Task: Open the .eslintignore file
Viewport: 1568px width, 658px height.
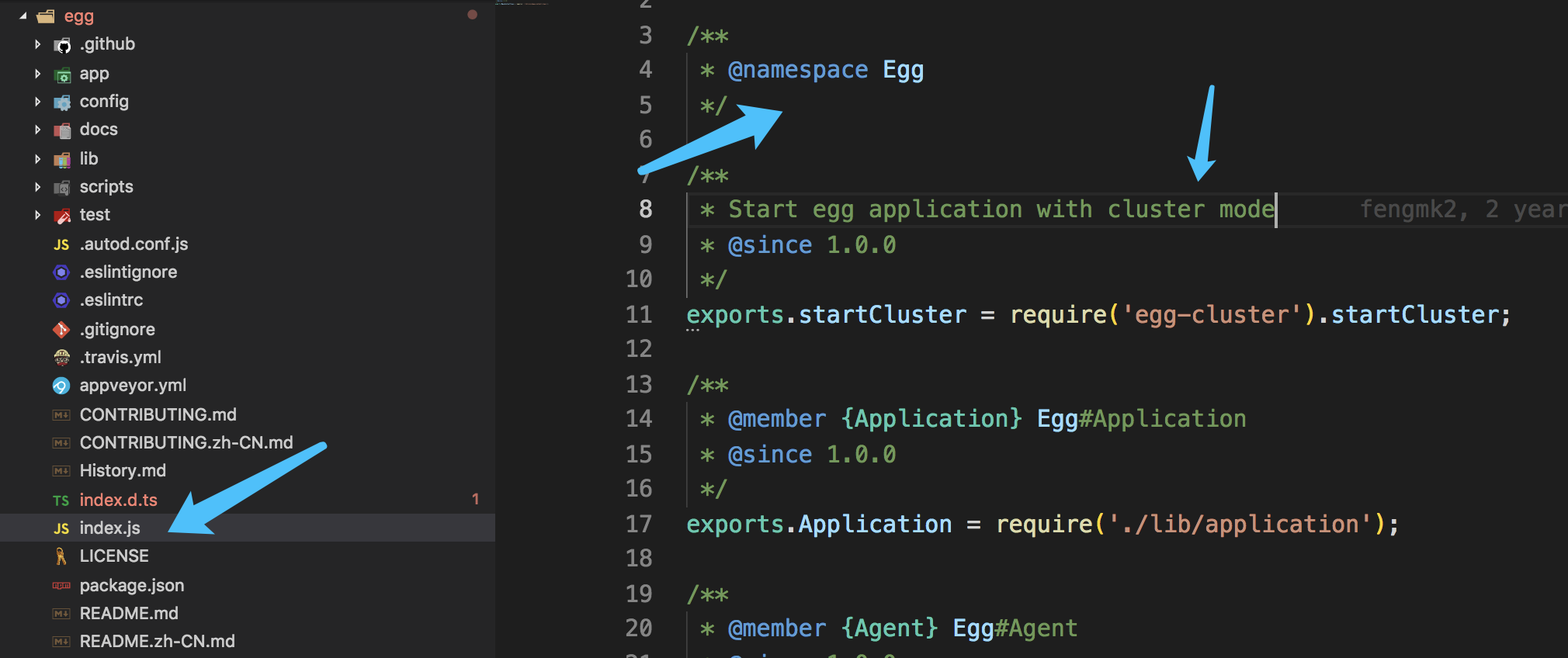Action: [128, 272]
